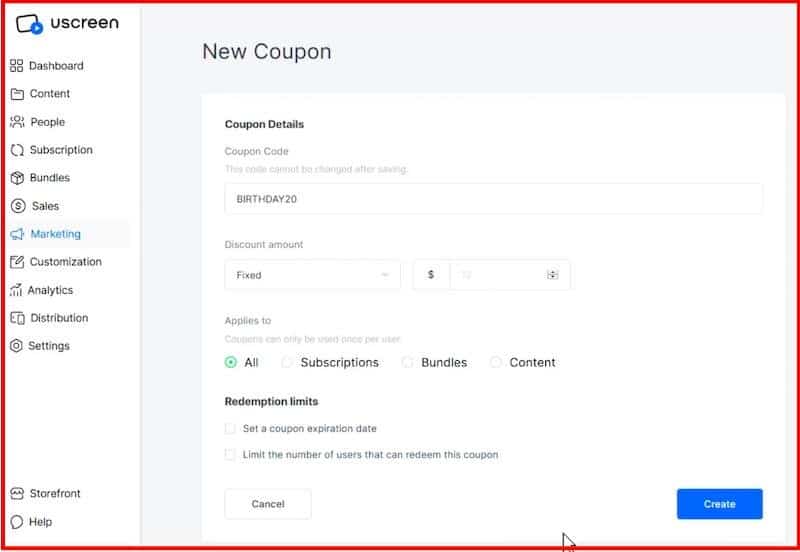Click the Analytics chart icon
Screen dimensions: 800x552
point(16,290)
